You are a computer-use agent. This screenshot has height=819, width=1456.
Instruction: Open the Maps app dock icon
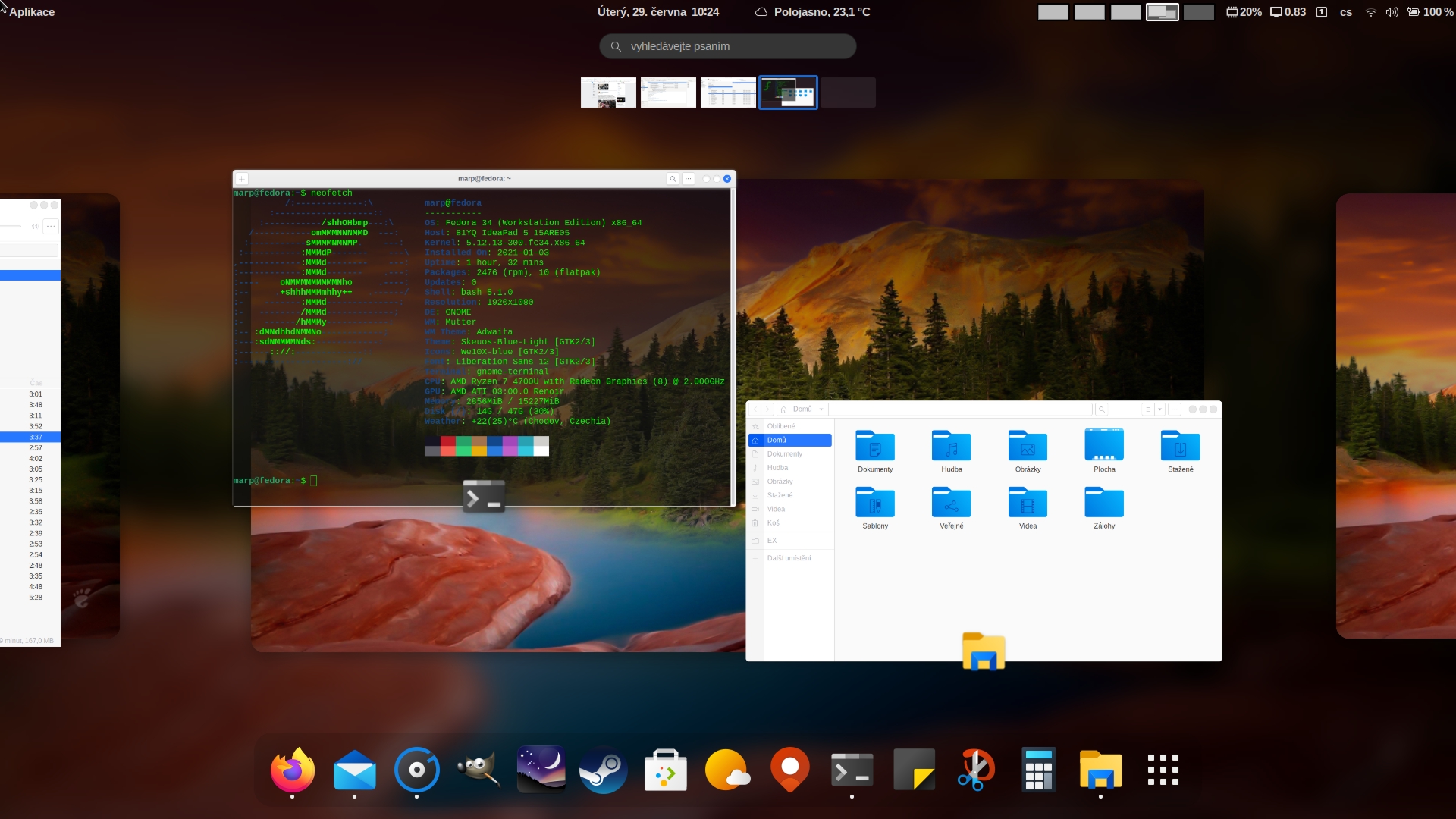tap(789, 770)
